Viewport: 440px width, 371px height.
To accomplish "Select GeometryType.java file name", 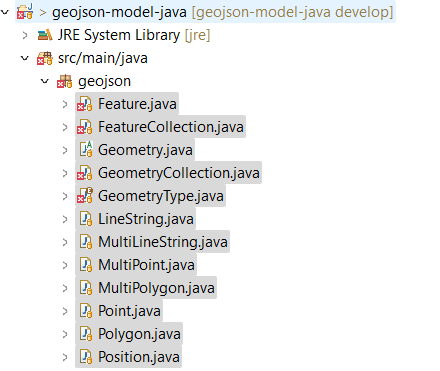I will pos(161,196).
